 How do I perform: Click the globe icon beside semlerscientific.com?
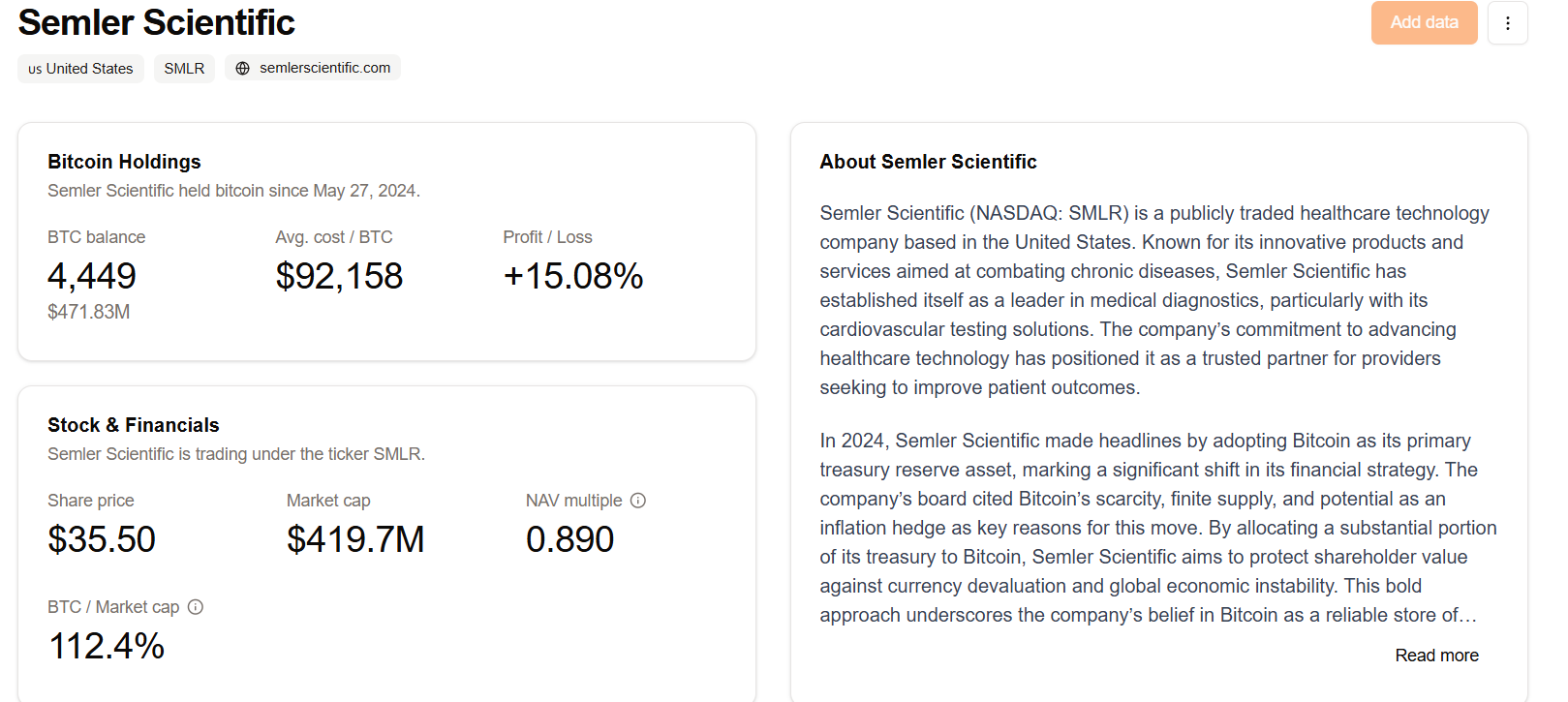click(243, 69)
